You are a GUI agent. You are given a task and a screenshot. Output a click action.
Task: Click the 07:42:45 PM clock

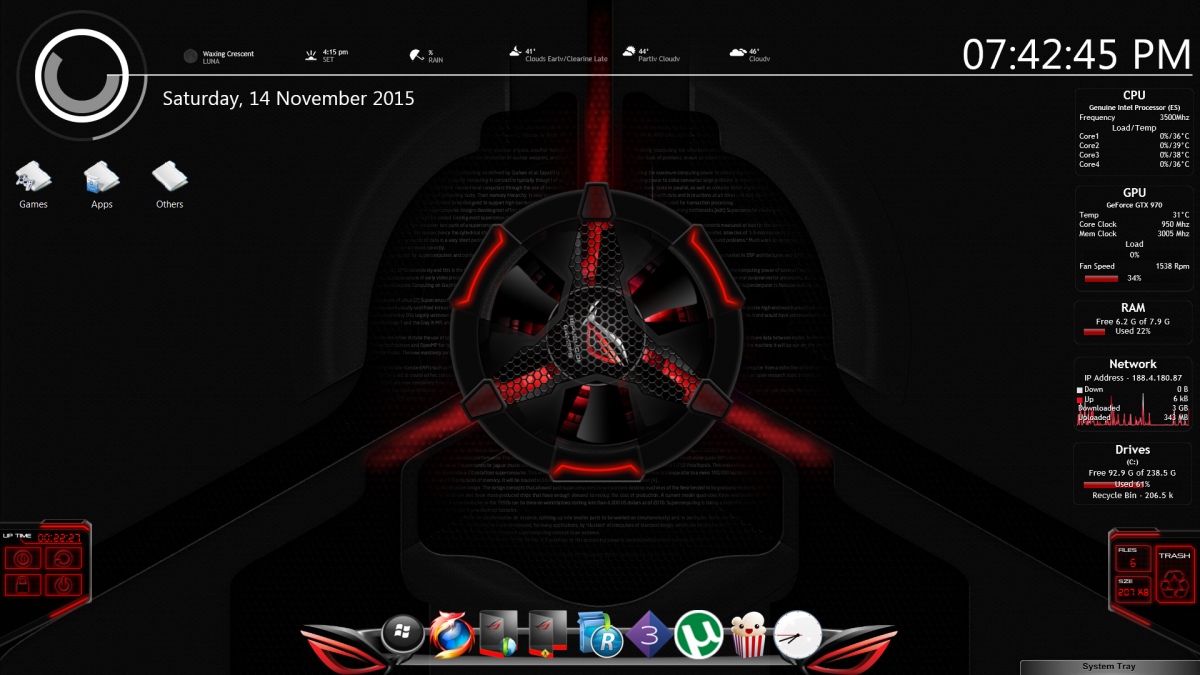coord(1077,53)
